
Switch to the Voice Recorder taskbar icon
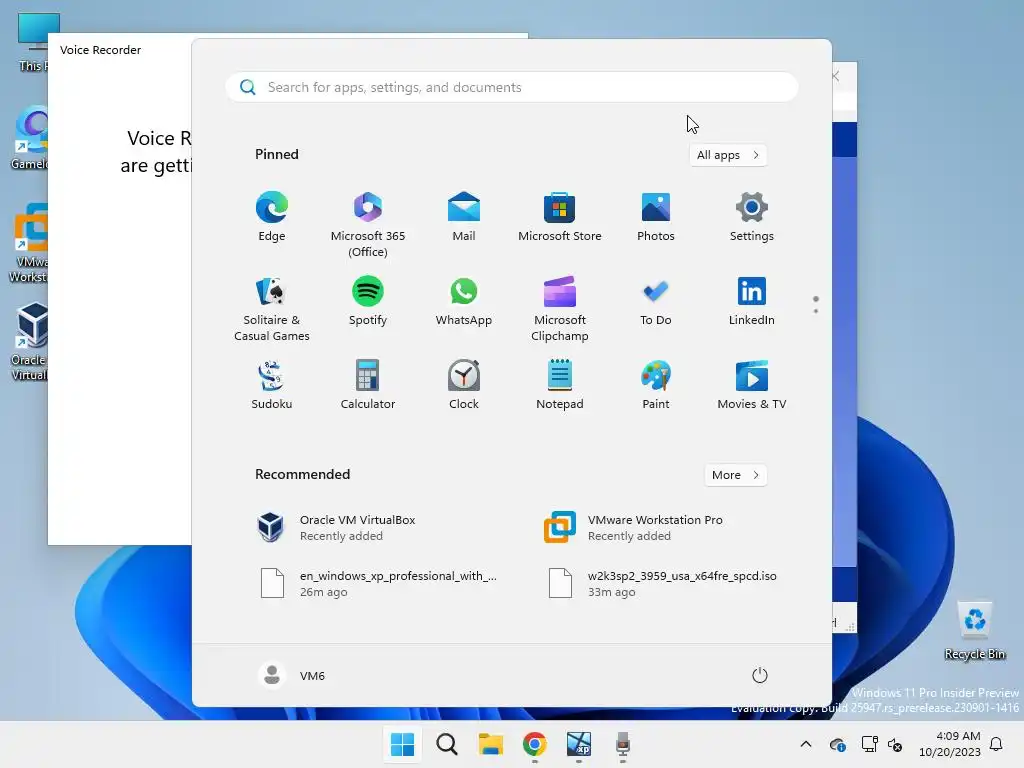[x=622, y=744]
